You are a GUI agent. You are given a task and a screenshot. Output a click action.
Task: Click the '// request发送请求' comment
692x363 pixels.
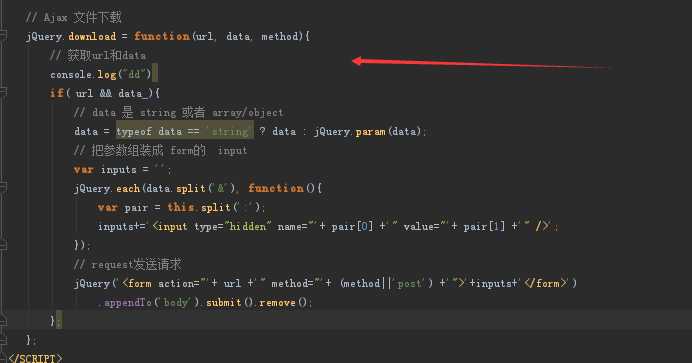click(x=127, y=265)
